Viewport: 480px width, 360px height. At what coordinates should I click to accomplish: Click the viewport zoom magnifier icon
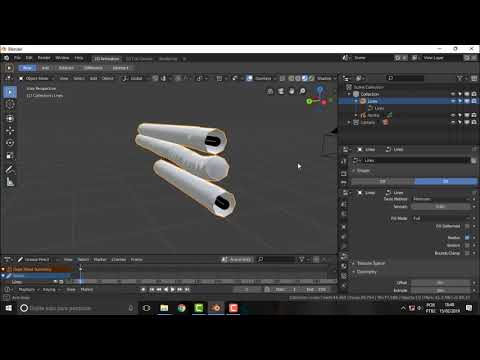pyautogui.click(x=302, y=91)
